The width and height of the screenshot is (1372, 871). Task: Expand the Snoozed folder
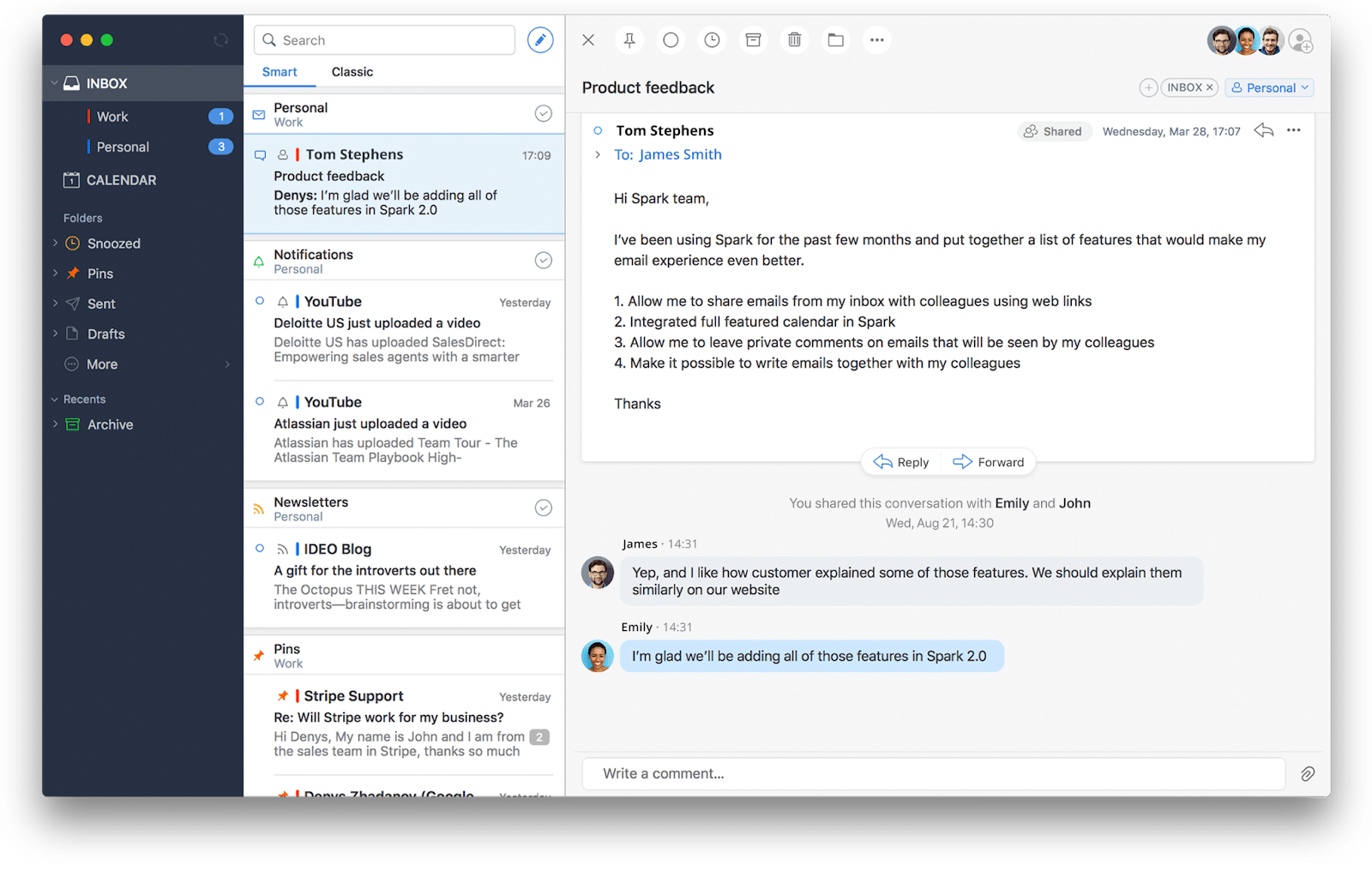[53, 243]
